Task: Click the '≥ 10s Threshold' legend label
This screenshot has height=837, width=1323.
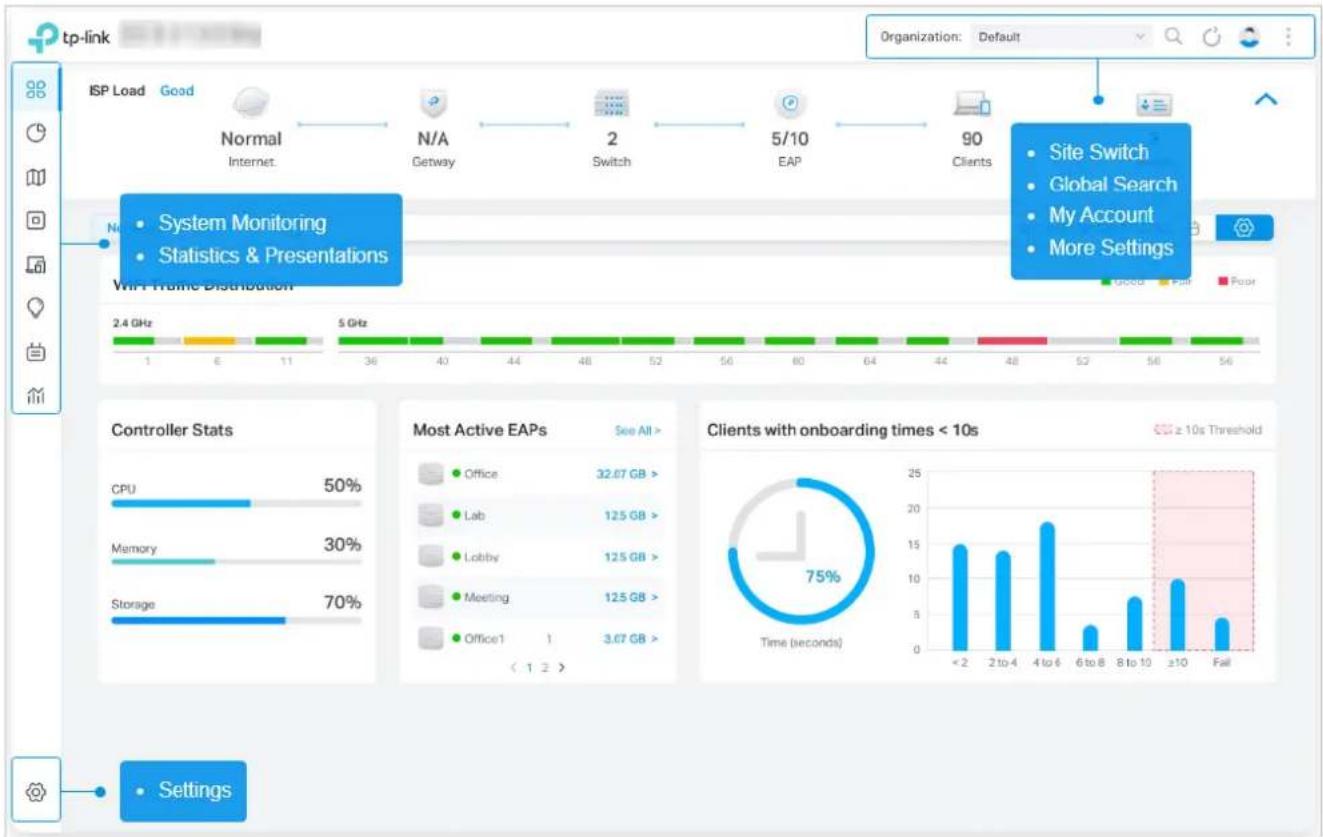Action: 1218,431
